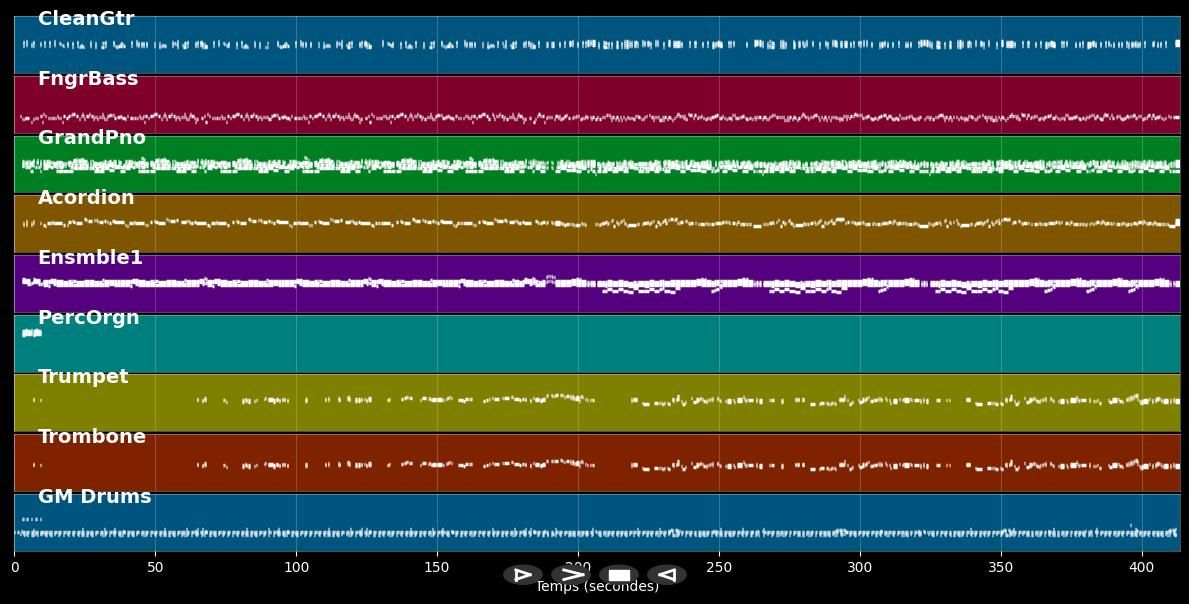Click the 0 seconds mark on the timeline

[15, 567]
